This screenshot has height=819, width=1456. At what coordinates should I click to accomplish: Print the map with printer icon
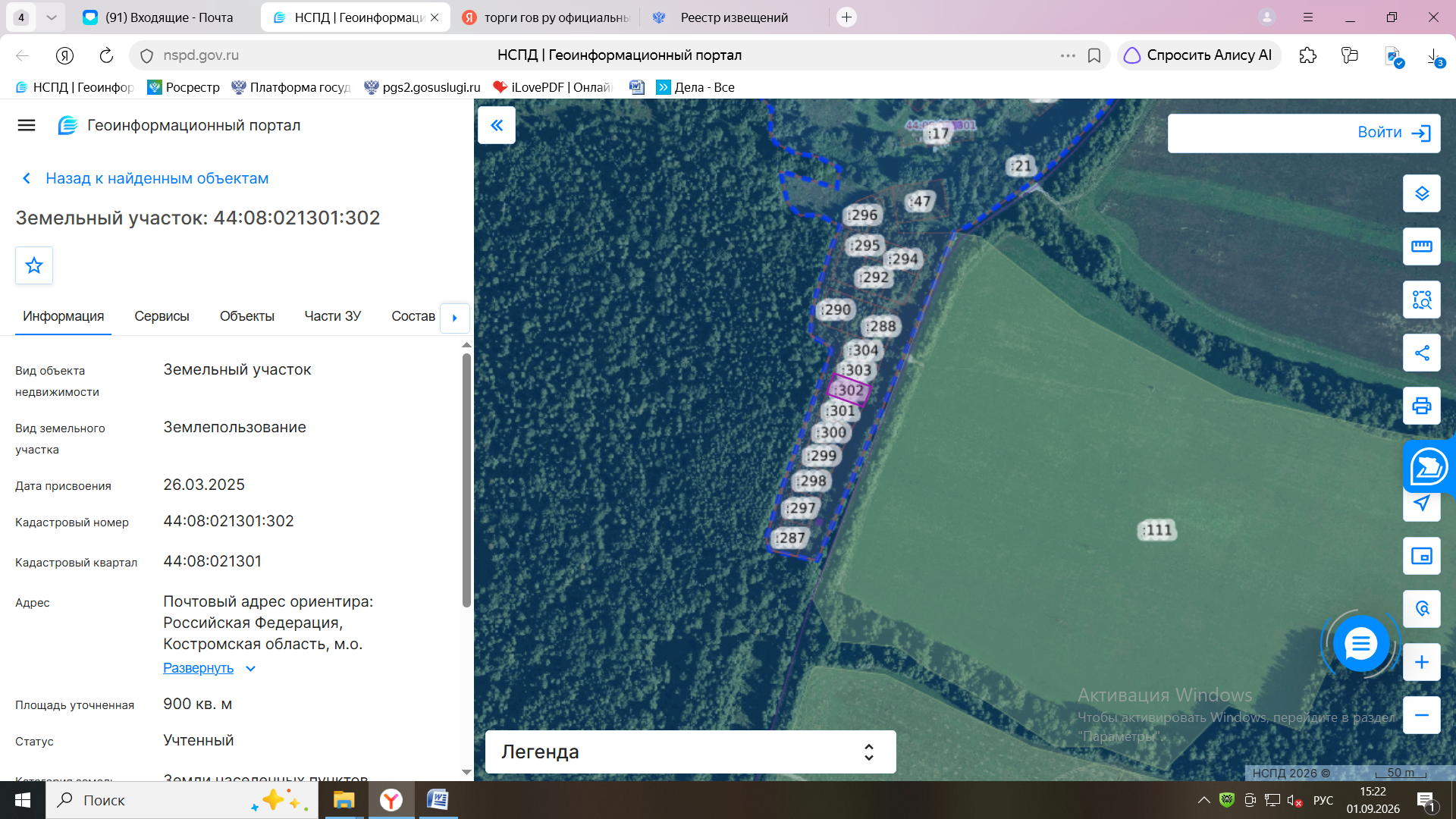1422,406
